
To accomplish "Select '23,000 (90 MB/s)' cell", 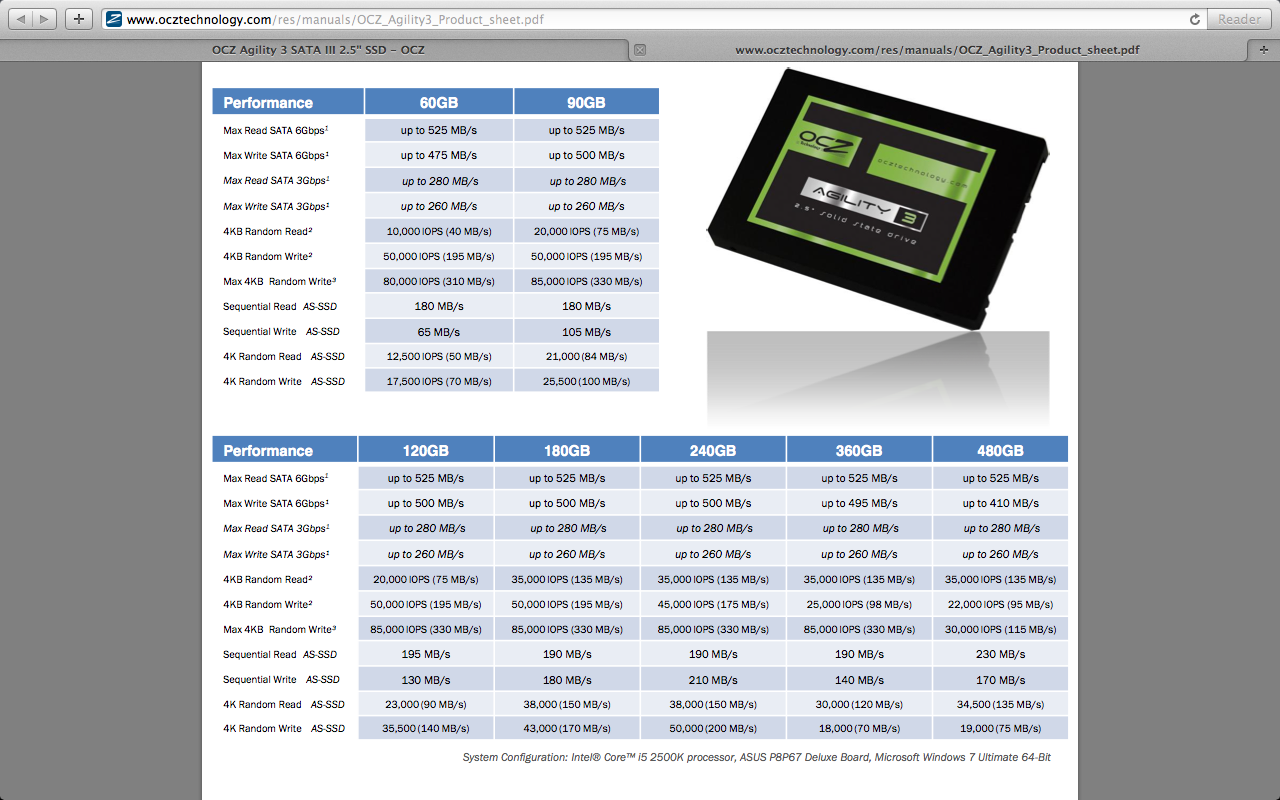I will click(x=425, y=704).
